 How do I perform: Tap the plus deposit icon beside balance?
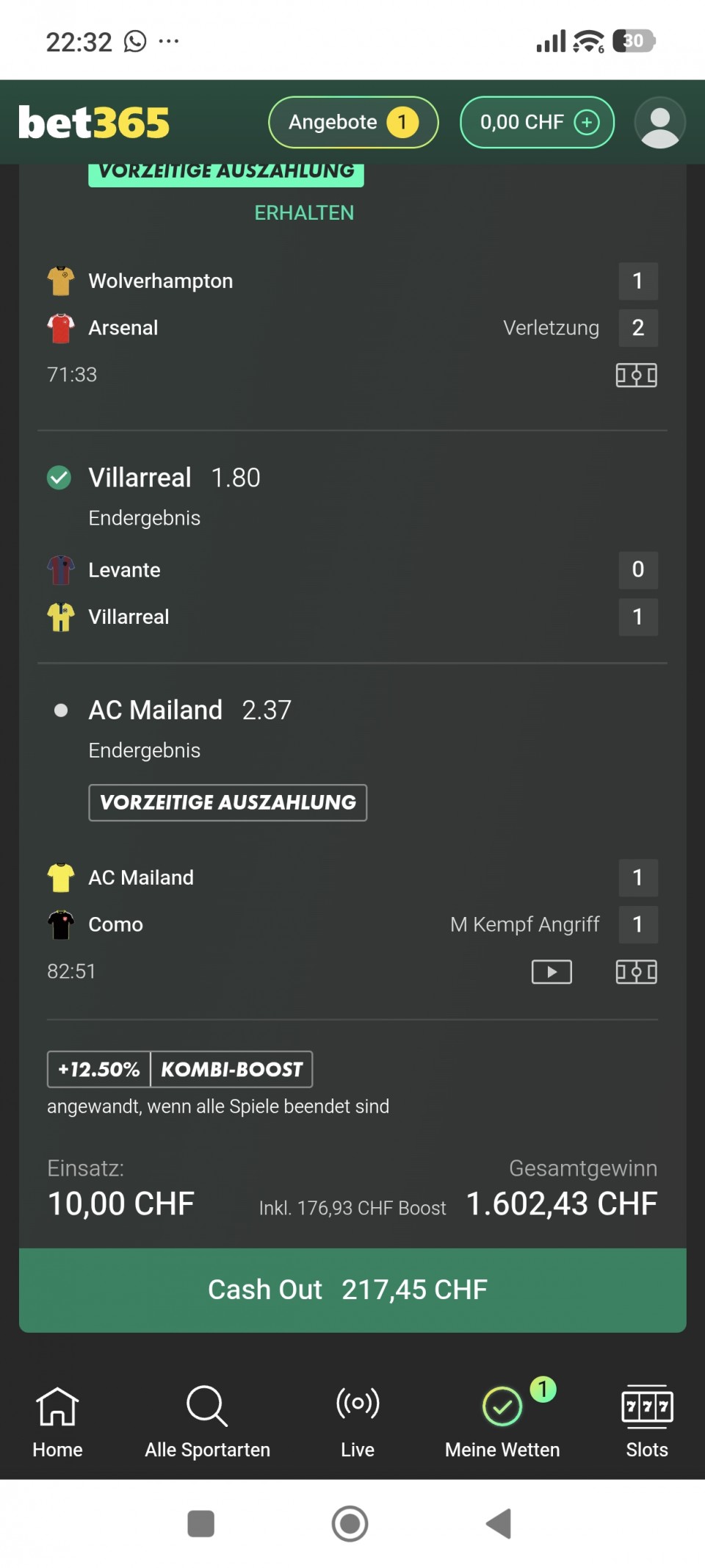pos(586,123)
